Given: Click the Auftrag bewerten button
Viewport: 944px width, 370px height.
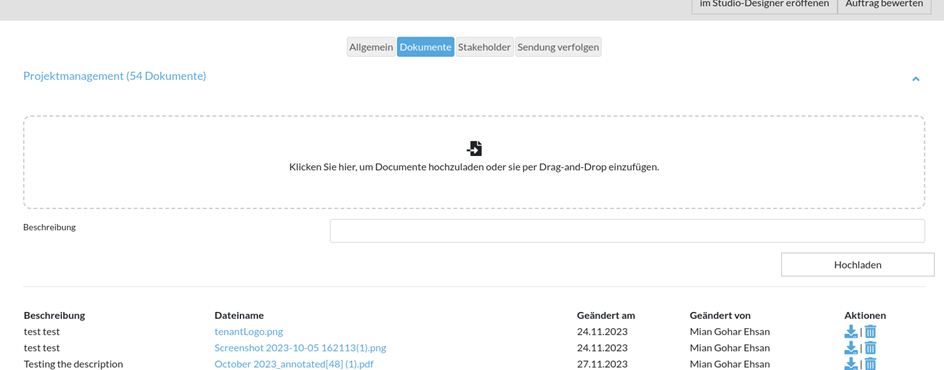Looking at the screenshot, I should [x=884, y=6].
